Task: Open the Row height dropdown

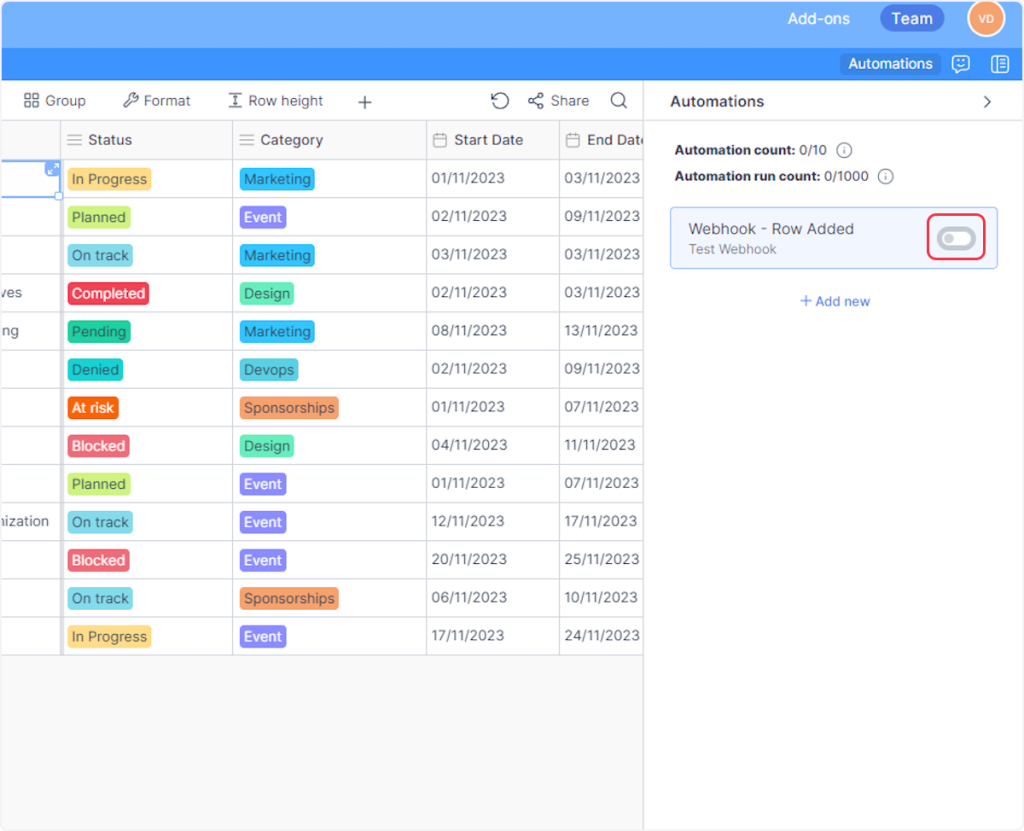Action: [x=275, y=101]
